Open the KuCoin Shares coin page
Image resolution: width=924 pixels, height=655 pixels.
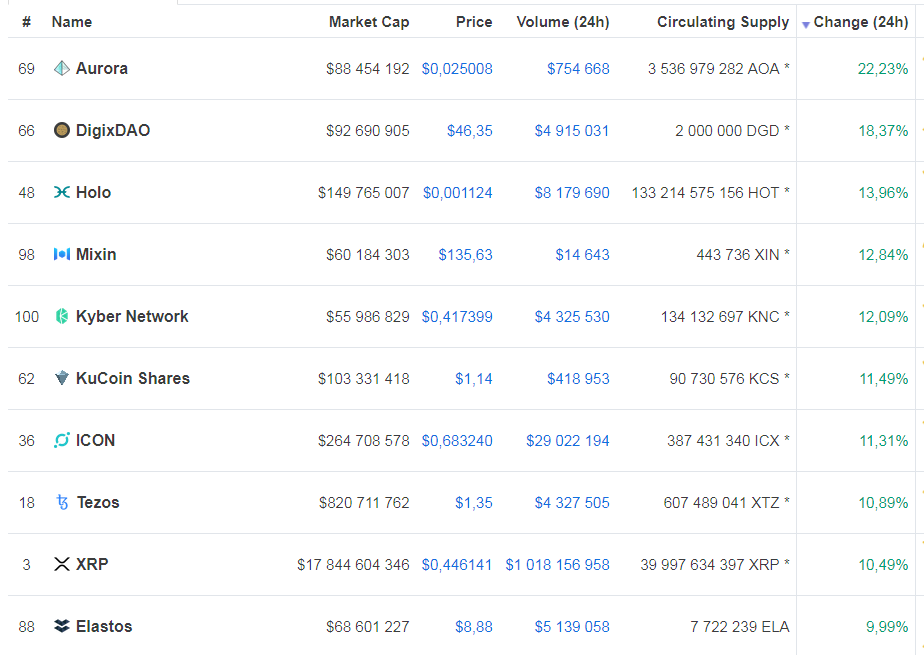(x=133, y=378)
